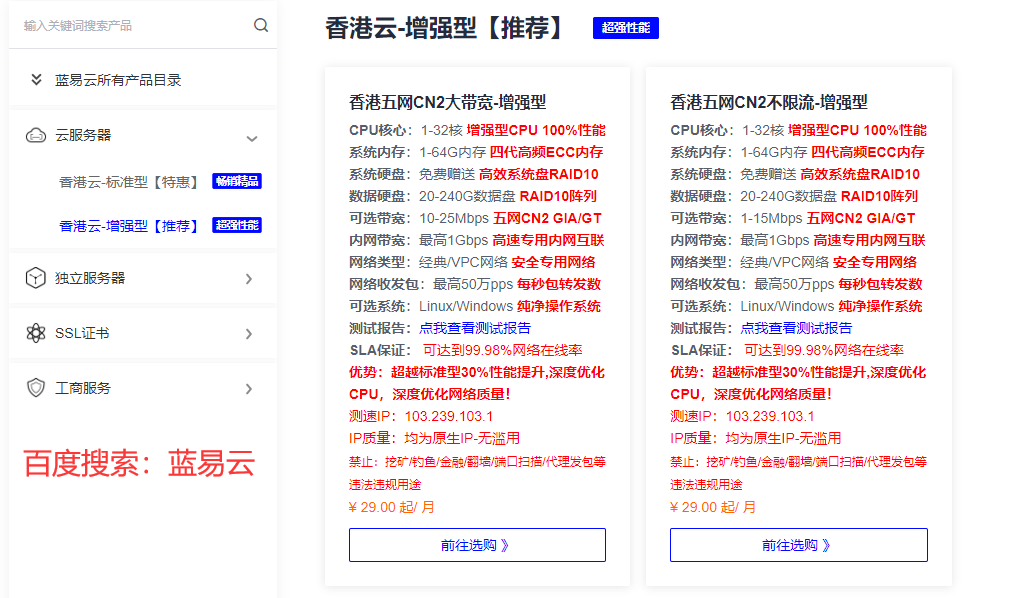The width and height of the screenshot is (1013, 598).
Task: Collapse the 云服务器 menu chevron
Action: click(x=252, y=138)
